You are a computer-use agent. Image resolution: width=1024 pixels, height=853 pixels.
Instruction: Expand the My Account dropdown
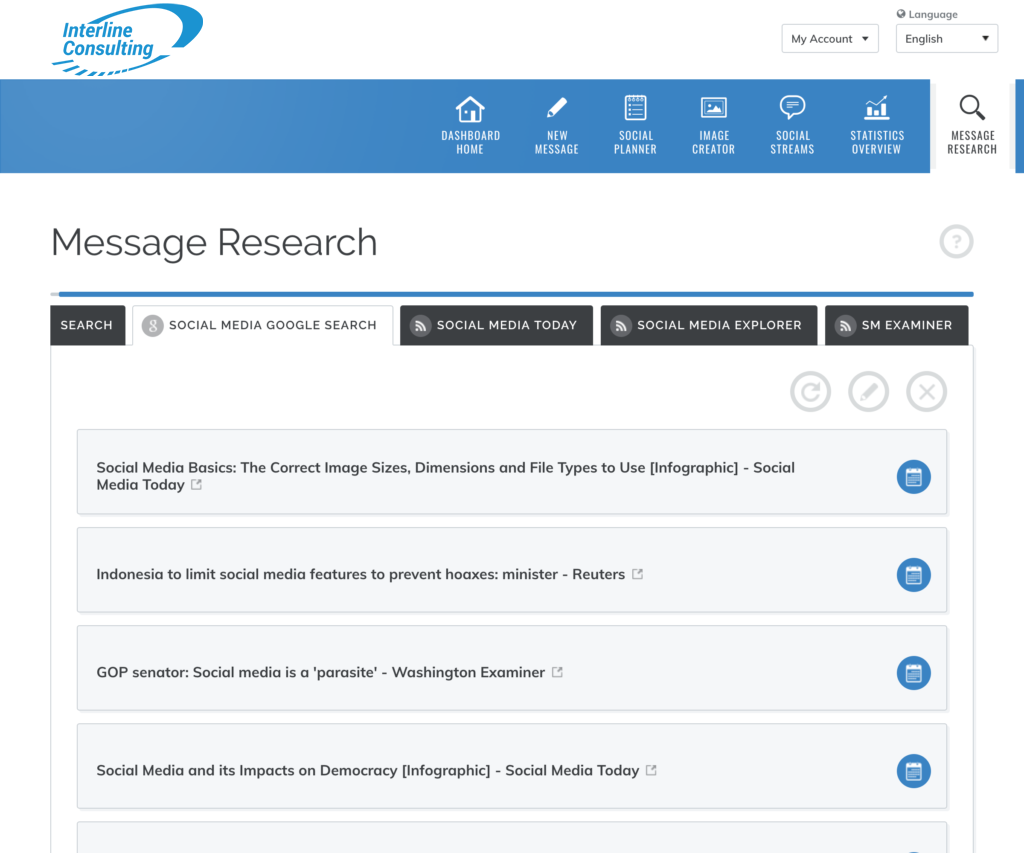[x=830, y=39]
